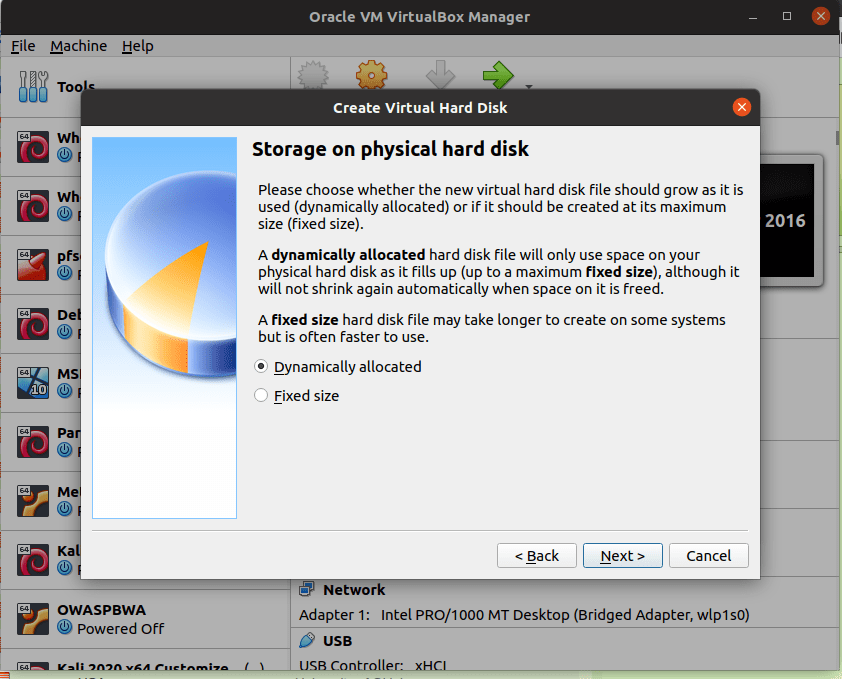Go back with the Back button
842x679 pixels.
[x=537, y=555]
